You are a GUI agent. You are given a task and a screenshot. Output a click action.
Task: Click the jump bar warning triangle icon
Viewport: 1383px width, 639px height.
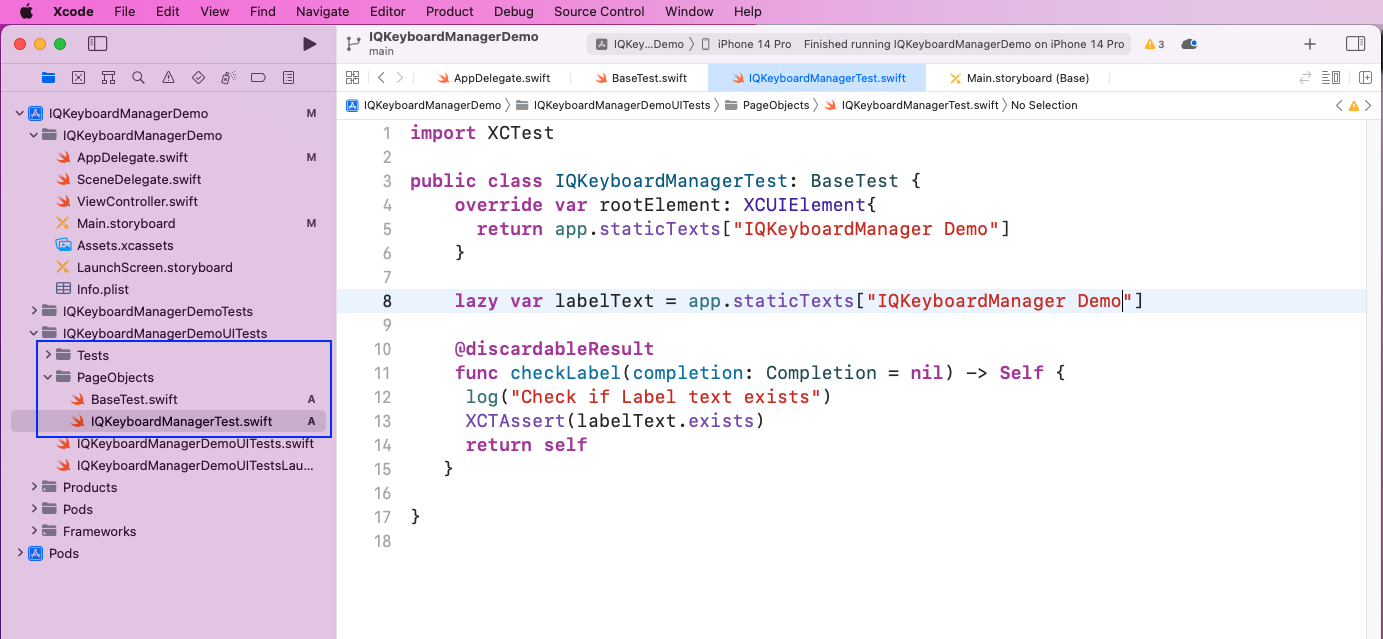pos(1354,105)
